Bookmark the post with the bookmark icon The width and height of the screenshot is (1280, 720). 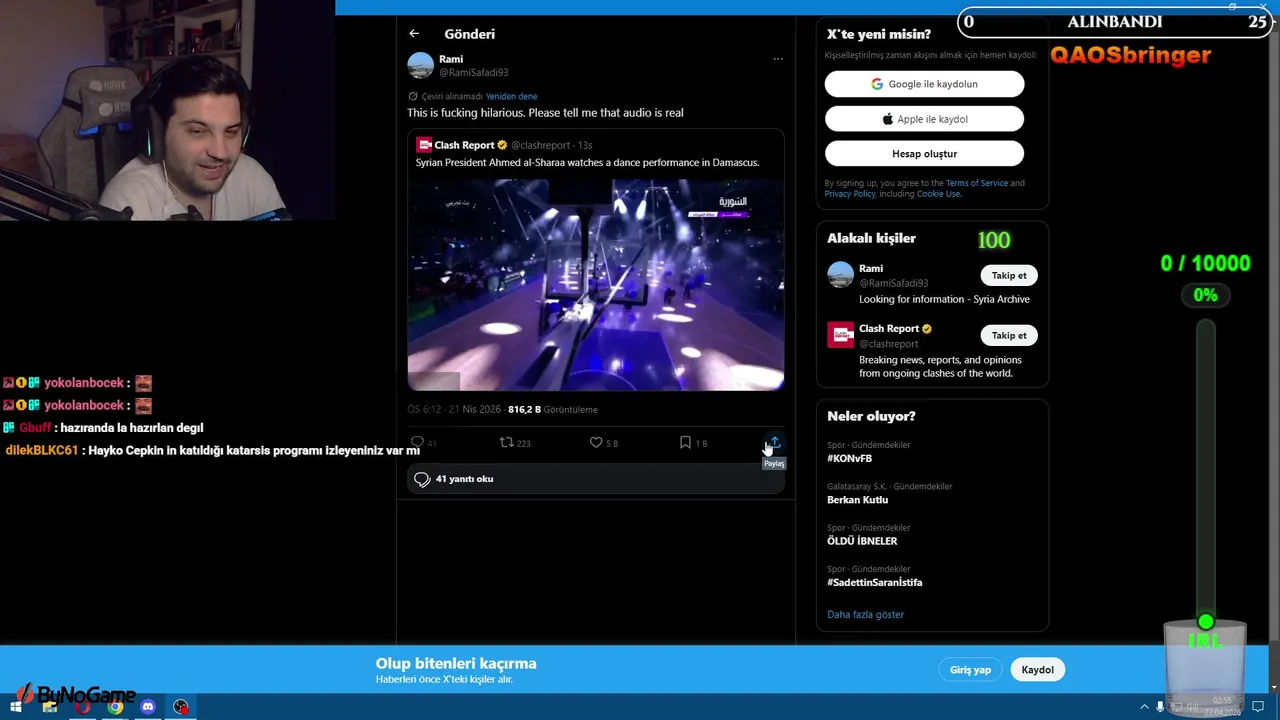click(x=685, y=442)
